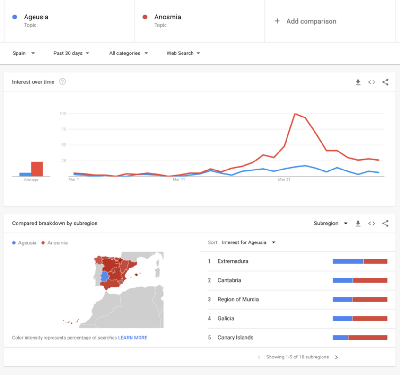Share the Interest over time chart

coord(385,82)
